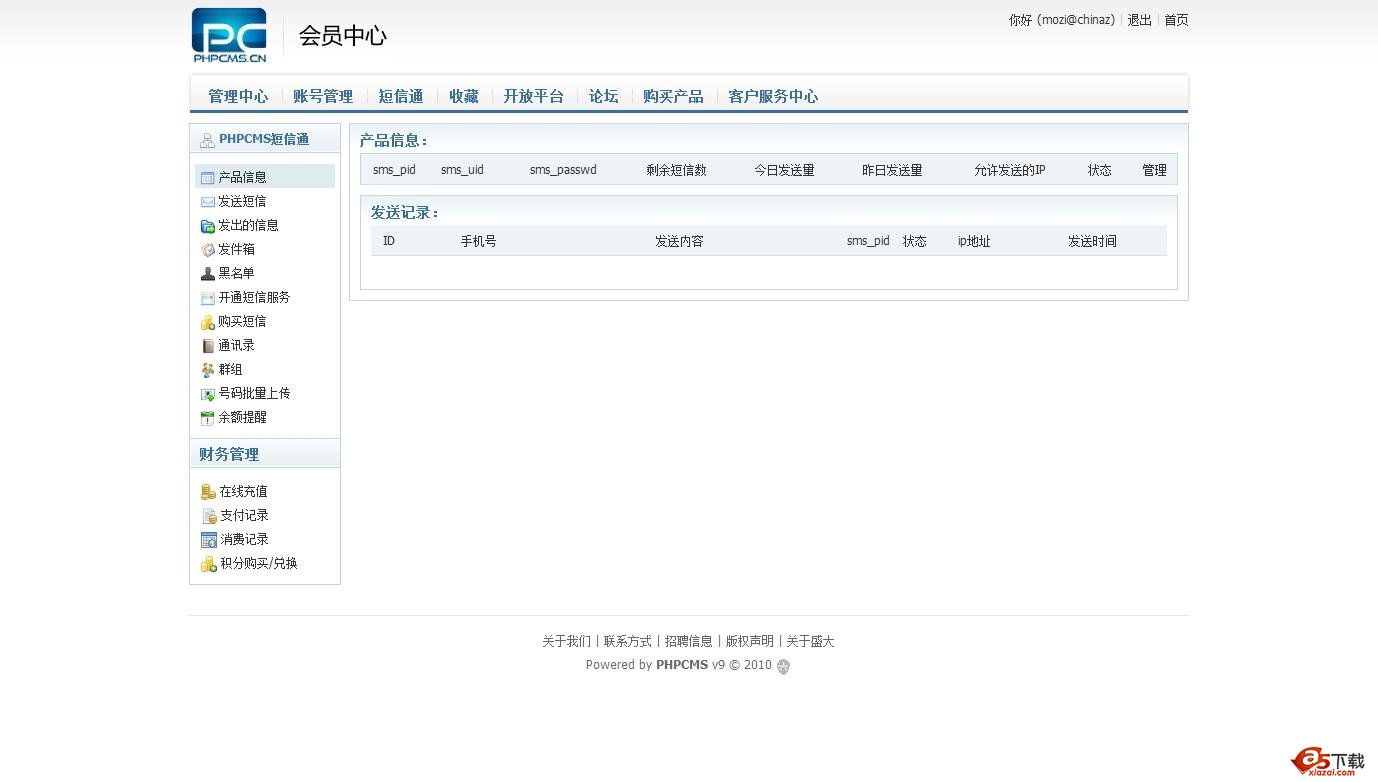The height and width of the screenshot is (782, 1378).
Task: Go to 首页 via the top link
Action: pos(1176,20)
